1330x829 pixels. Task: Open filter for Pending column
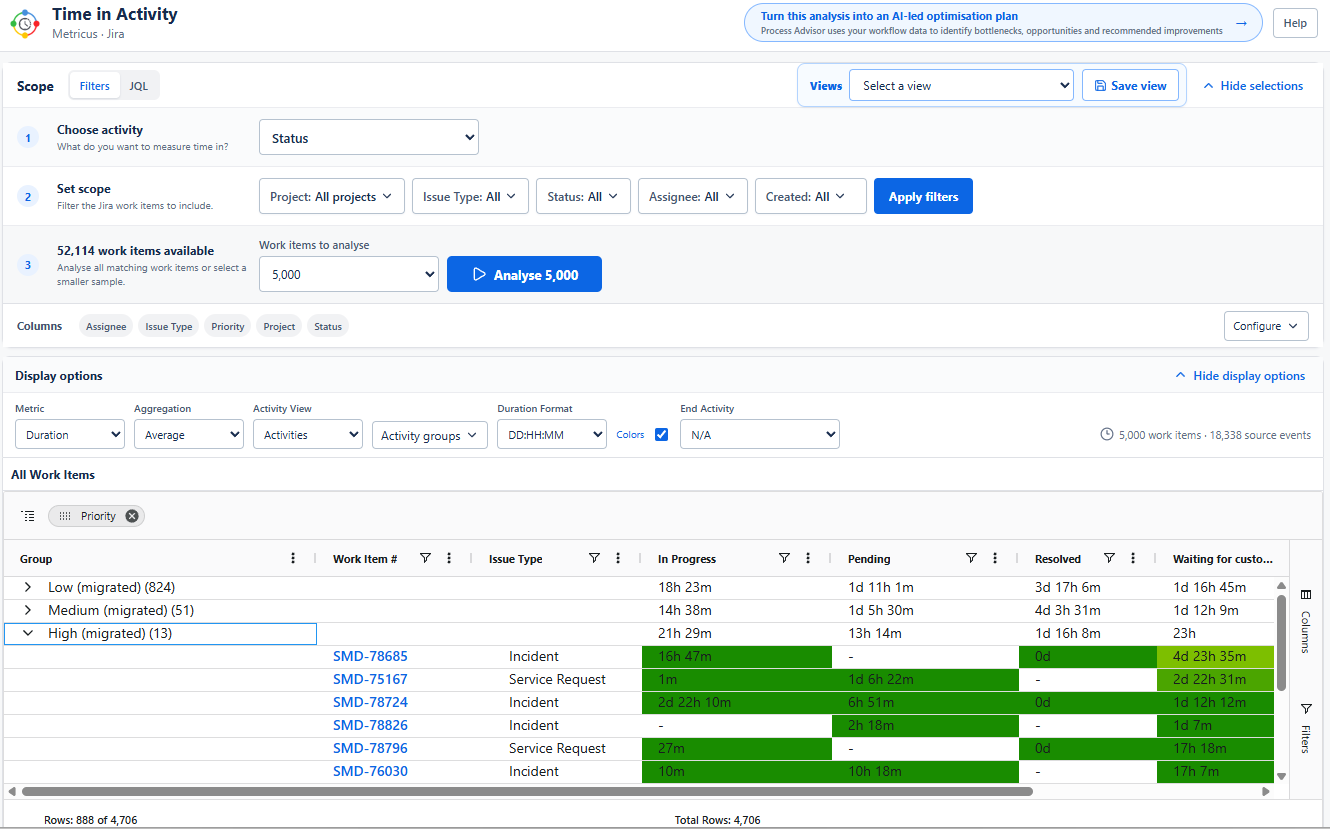pos(971,558)
